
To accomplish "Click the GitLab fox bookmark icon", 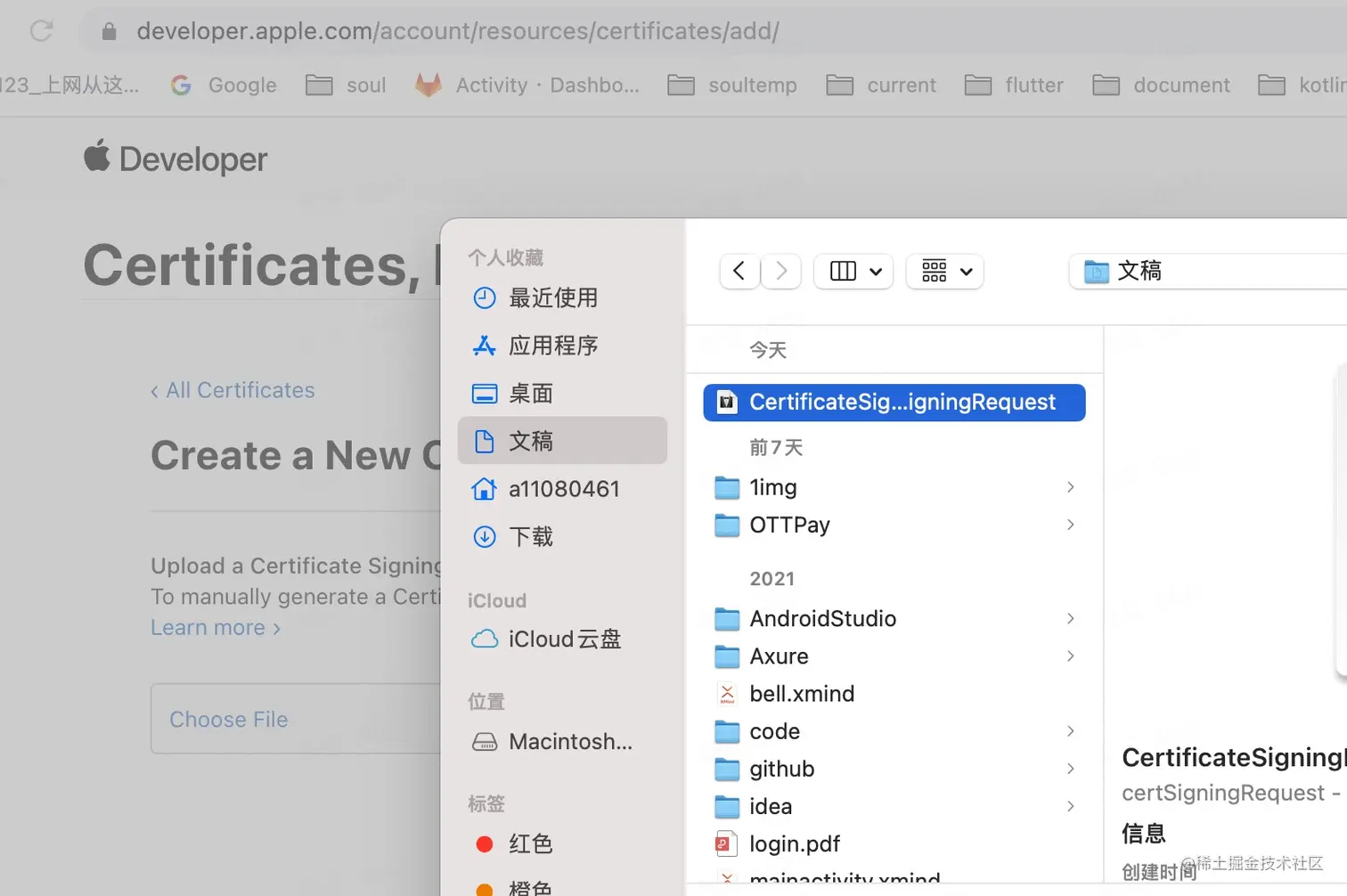I will 429,86.
